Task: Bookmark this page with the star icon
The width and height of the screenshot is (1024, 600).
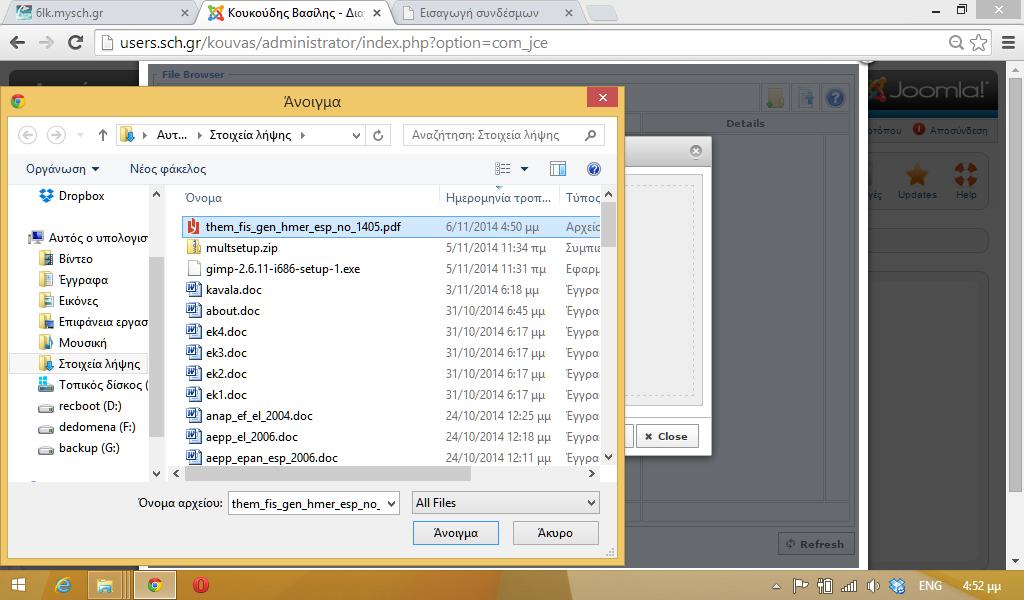Action: (x=978, y=42)
